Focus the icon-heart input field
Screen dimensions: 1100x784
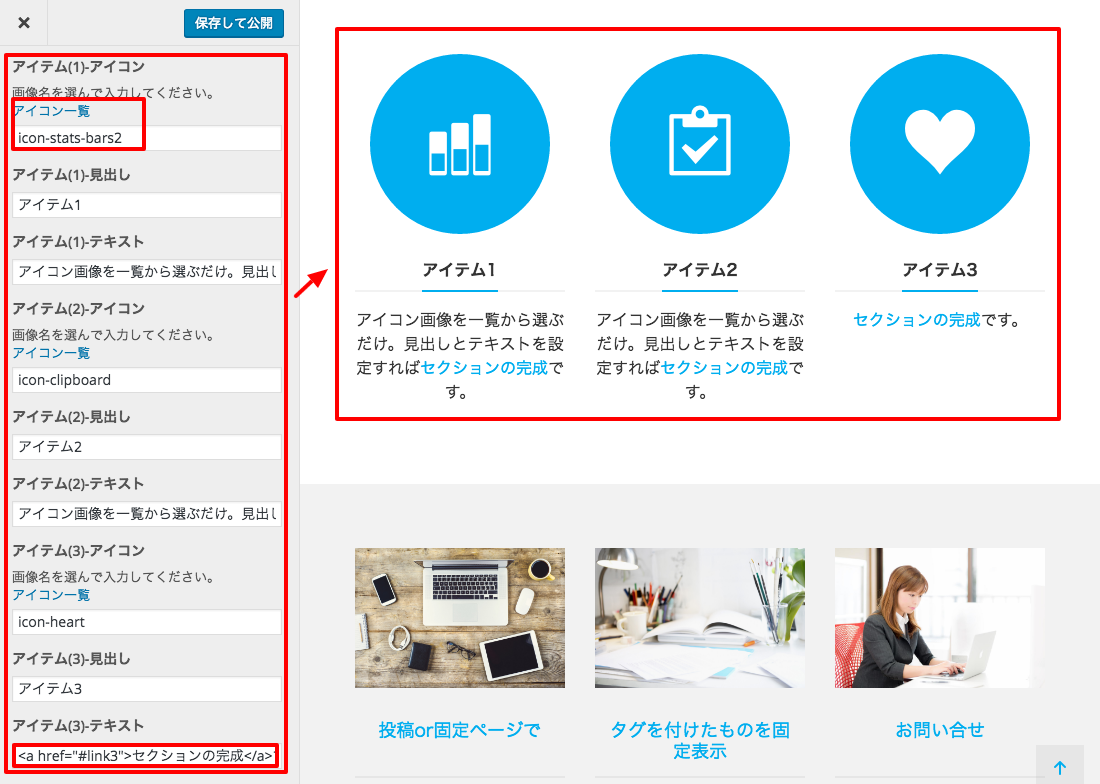pos(147,622)
